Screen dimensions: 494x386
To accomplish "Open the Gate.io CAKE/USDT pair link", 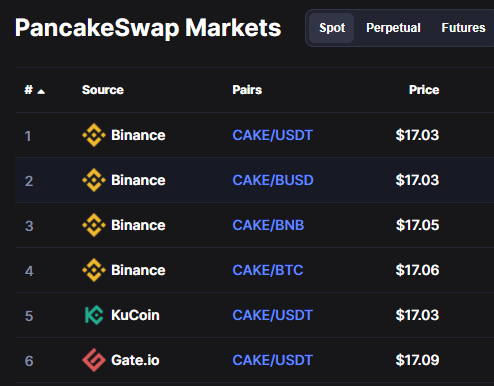I will [272, 360].
